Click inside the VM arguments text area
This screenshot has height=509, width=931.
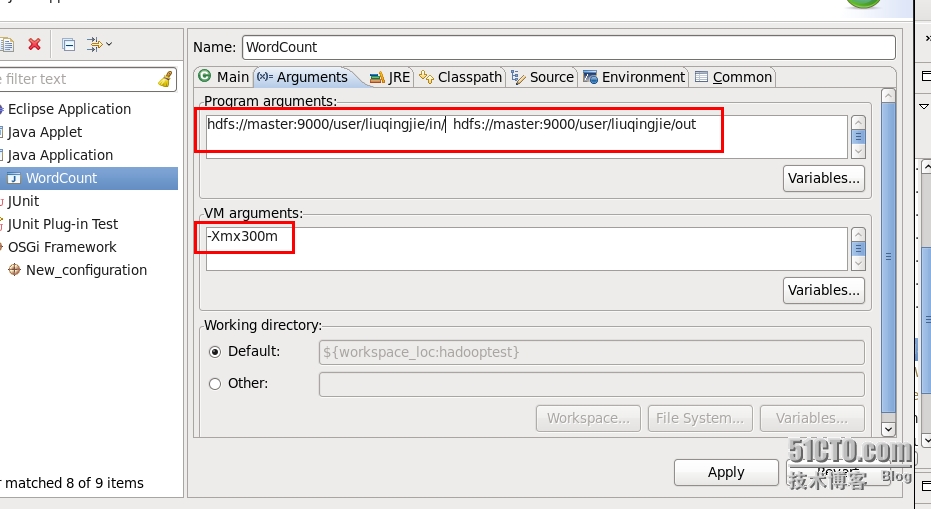pos(527,249)
